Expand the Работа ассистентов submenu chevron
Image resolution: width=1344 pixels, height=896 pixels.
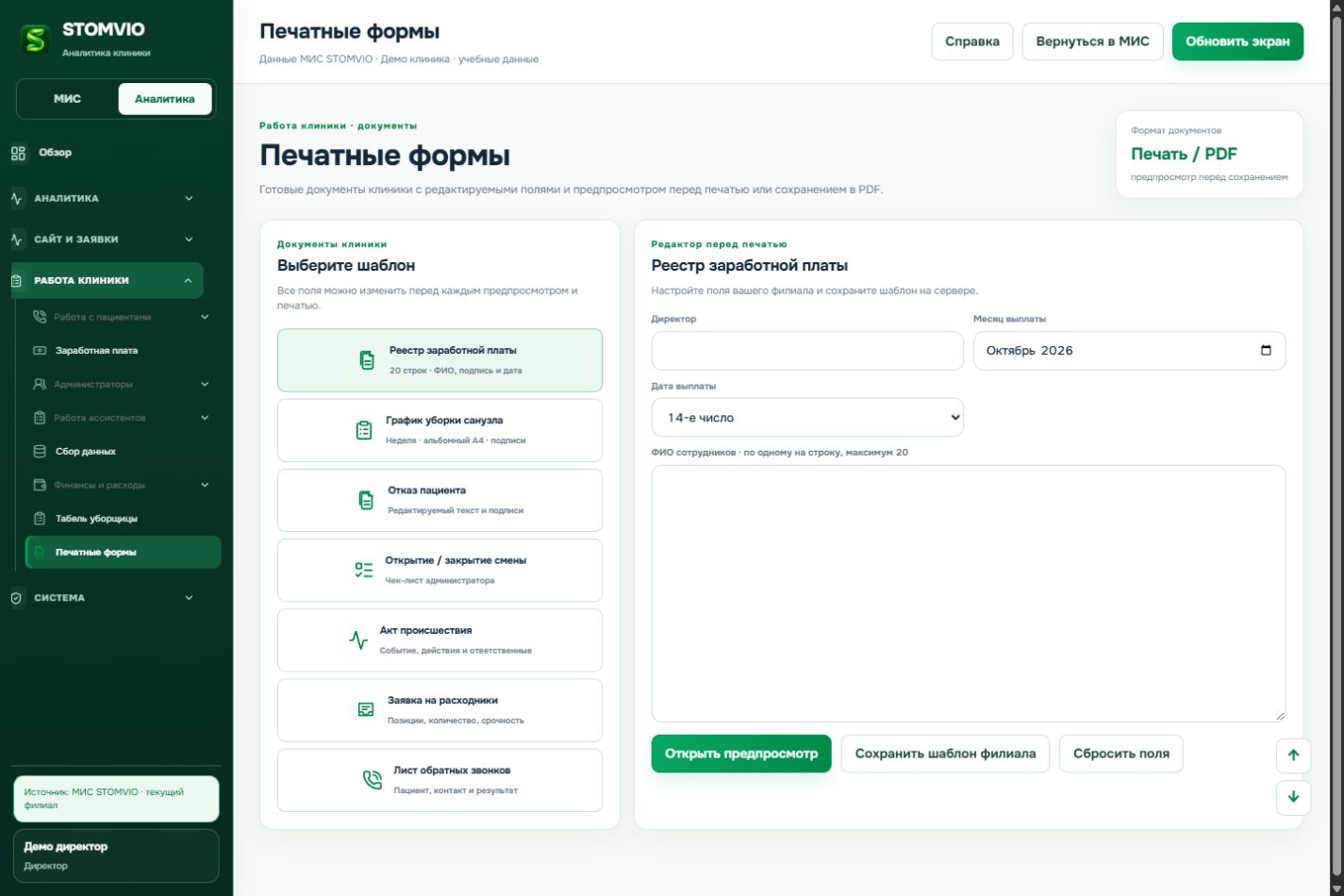(205, 418)
